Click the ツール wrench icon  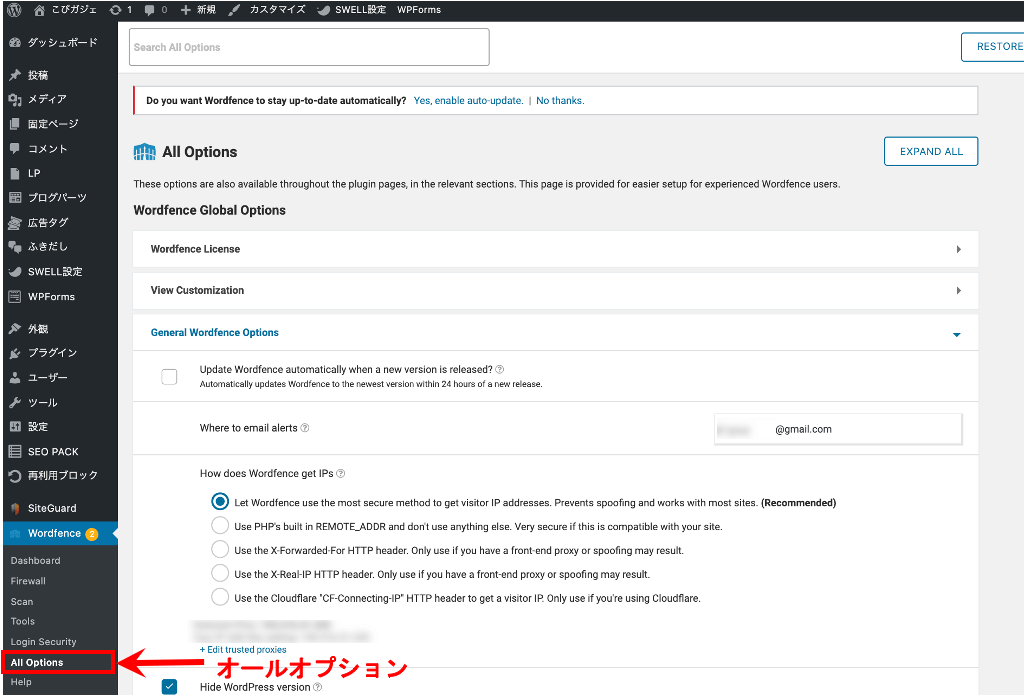(15, 403)
